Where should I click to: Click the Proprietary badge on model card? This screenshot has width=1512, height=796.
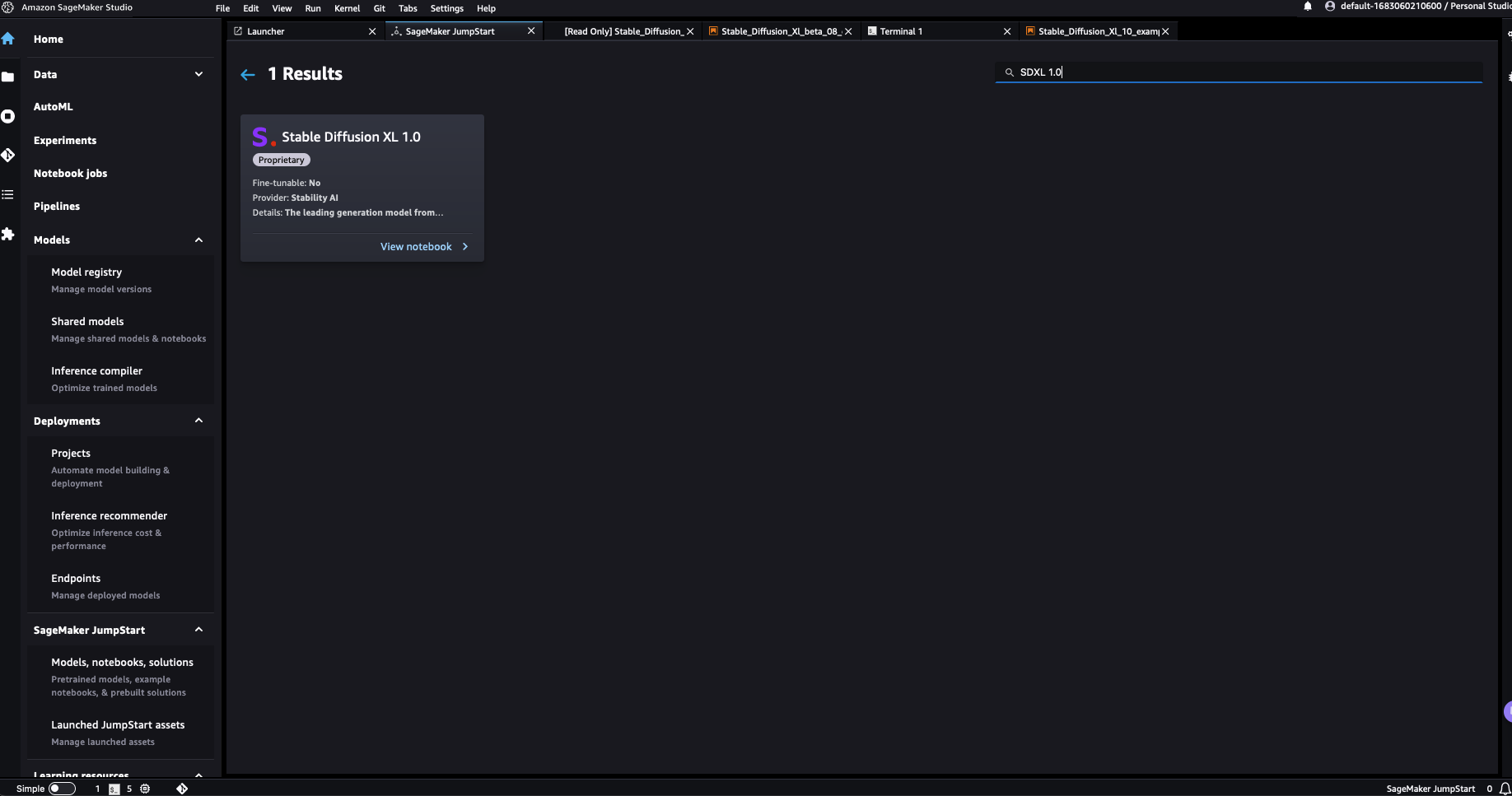click(281, 161)
